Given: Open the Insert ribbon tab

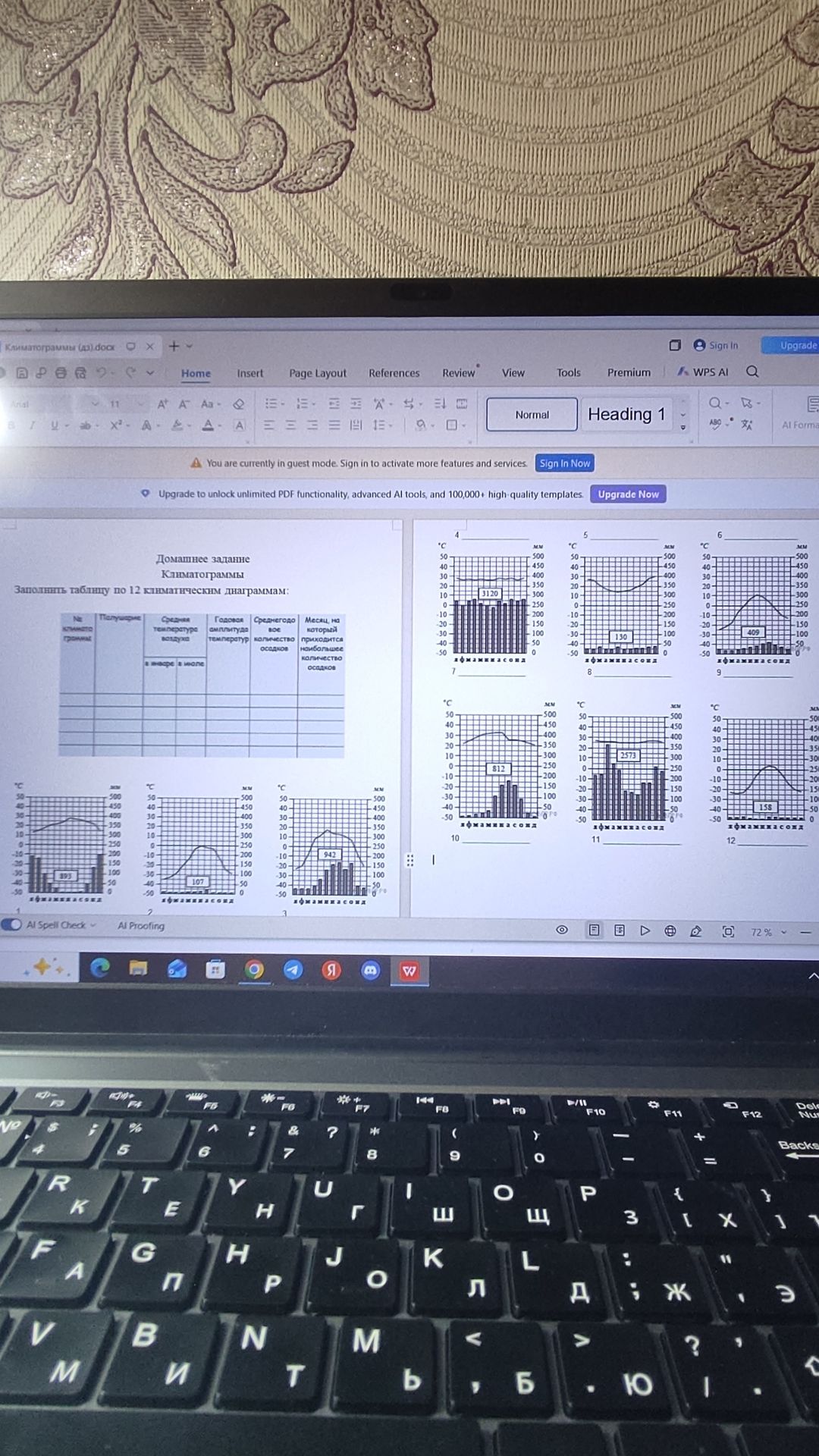Looking at the screenshot, I should (250, 373).
